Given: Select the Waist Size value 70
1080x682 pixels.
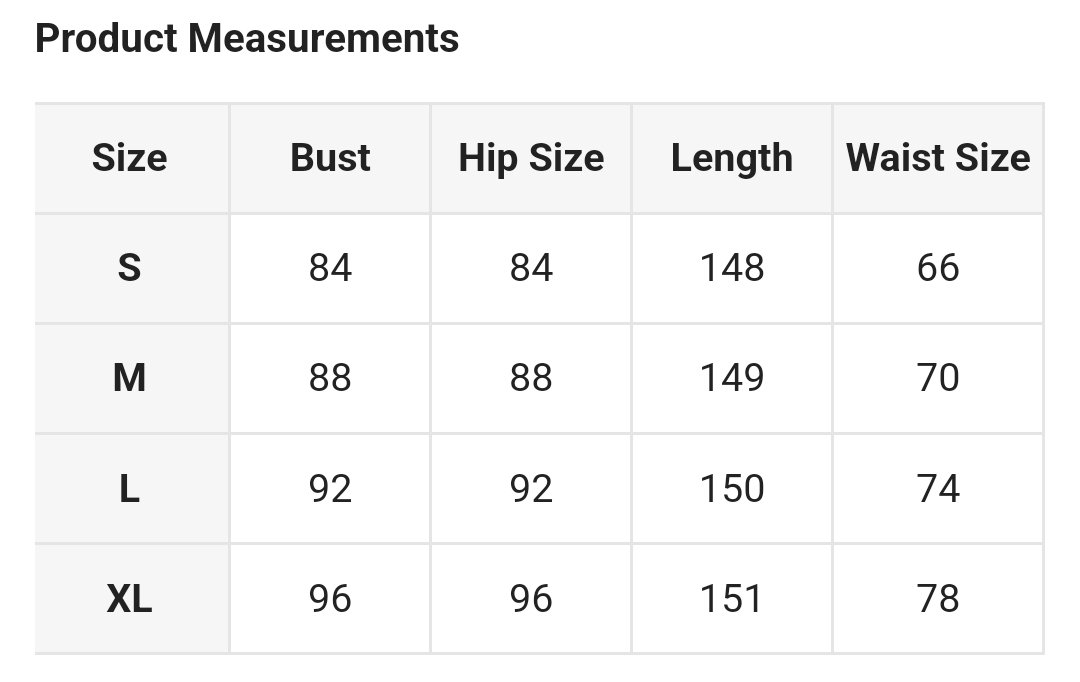Looking at the screenshot, I should (938, 378).
